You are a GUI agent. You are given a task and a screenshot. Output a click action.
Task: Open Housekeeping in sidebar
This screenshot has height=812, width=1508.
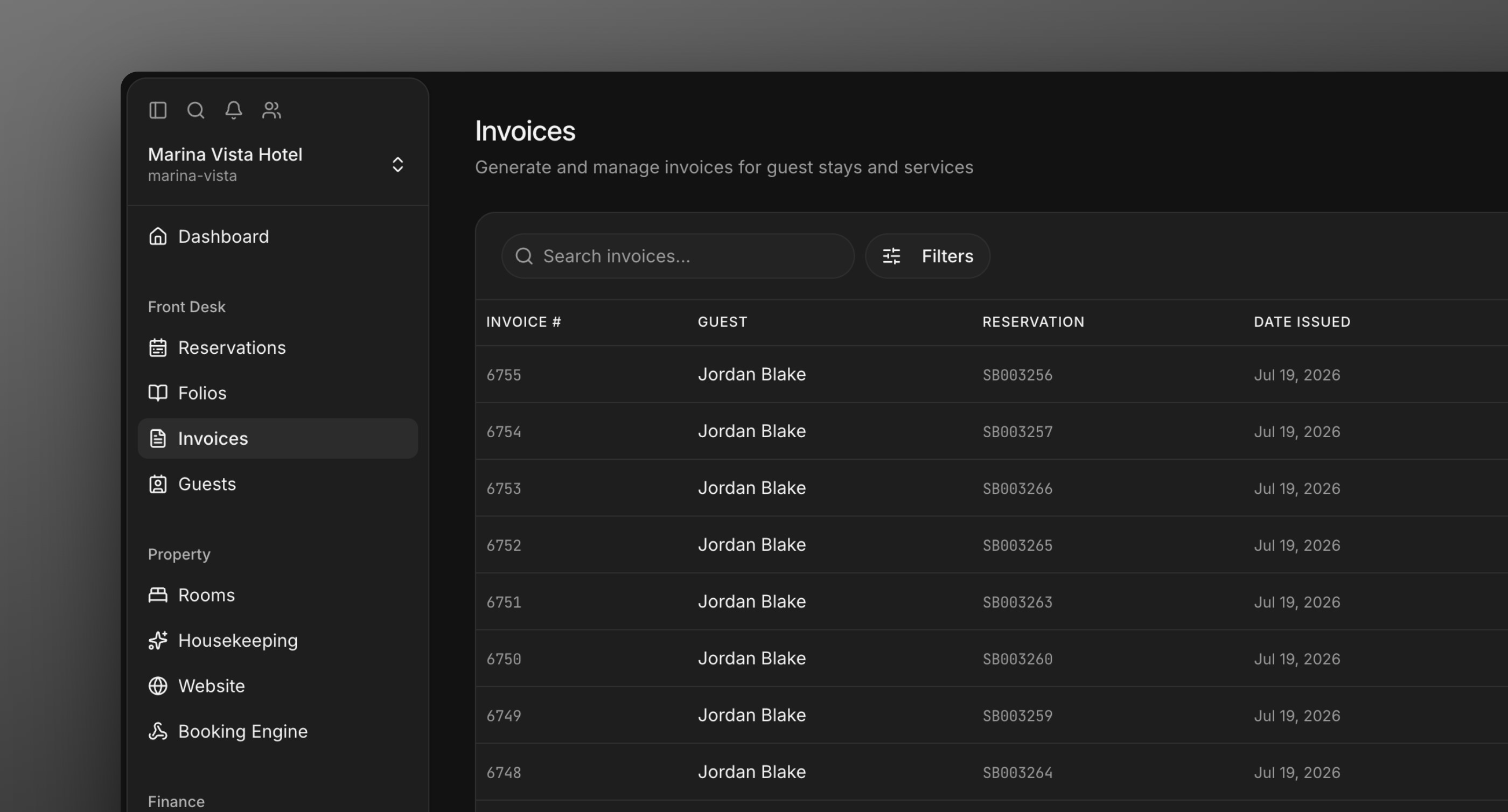point(277,640)
